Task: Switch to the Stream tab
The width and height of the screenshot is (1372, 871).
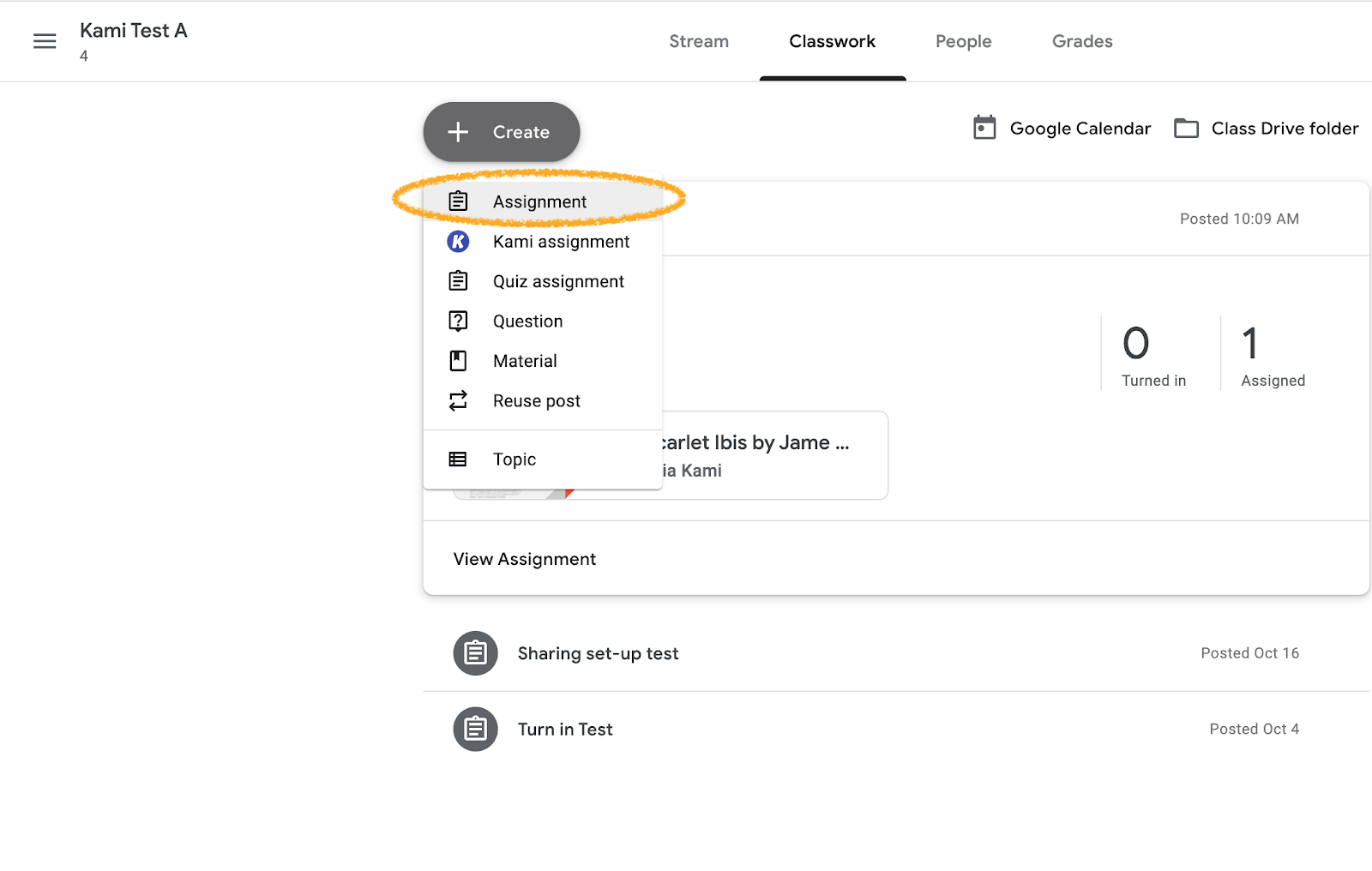Action: (x=699, y=40)
